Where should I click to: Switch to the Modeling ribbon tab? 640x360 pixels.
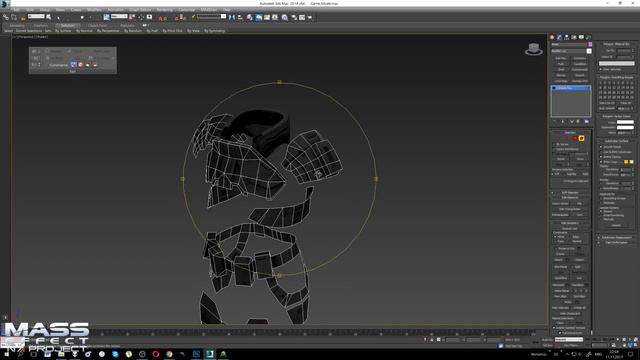click(x=17, y=25)
